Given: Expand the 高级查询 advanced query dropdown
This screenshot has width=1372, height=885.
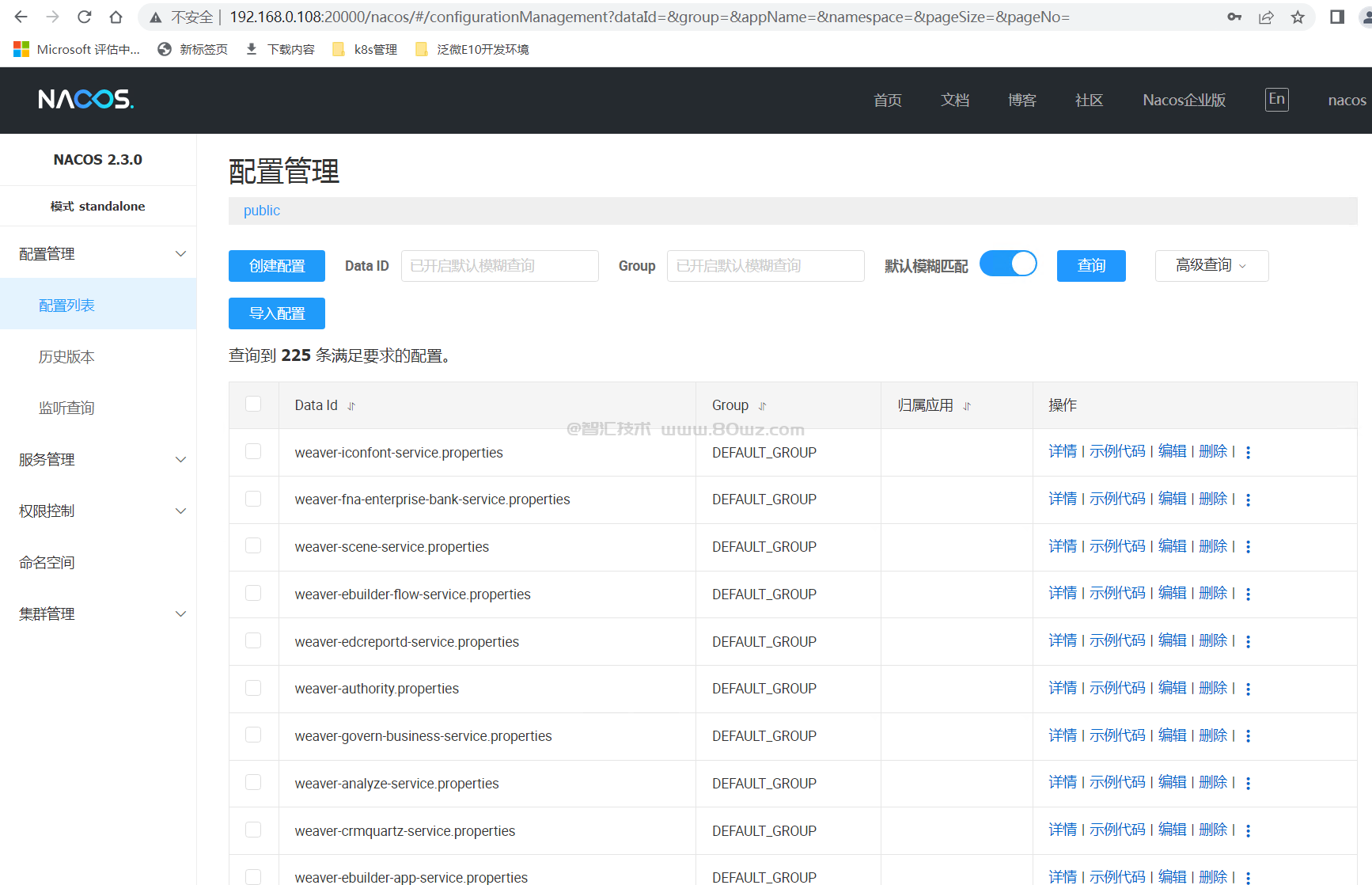Looking at the screenshot, I should click(x=1211, y=265).
